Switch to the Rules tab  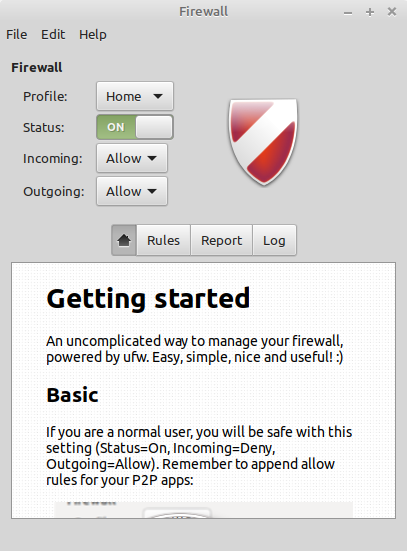click(x=163, y=240)
